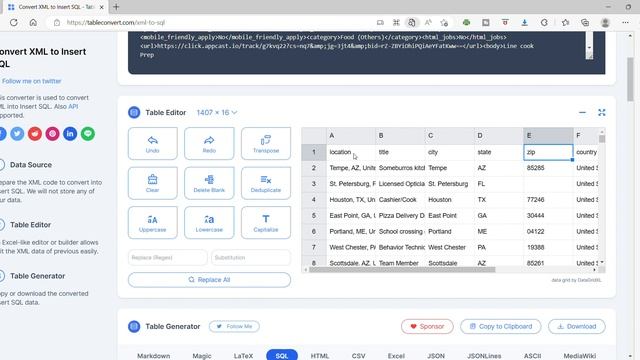Click the 'location' header cell
This screenshot has height=360, width=640.
[351, 152]
